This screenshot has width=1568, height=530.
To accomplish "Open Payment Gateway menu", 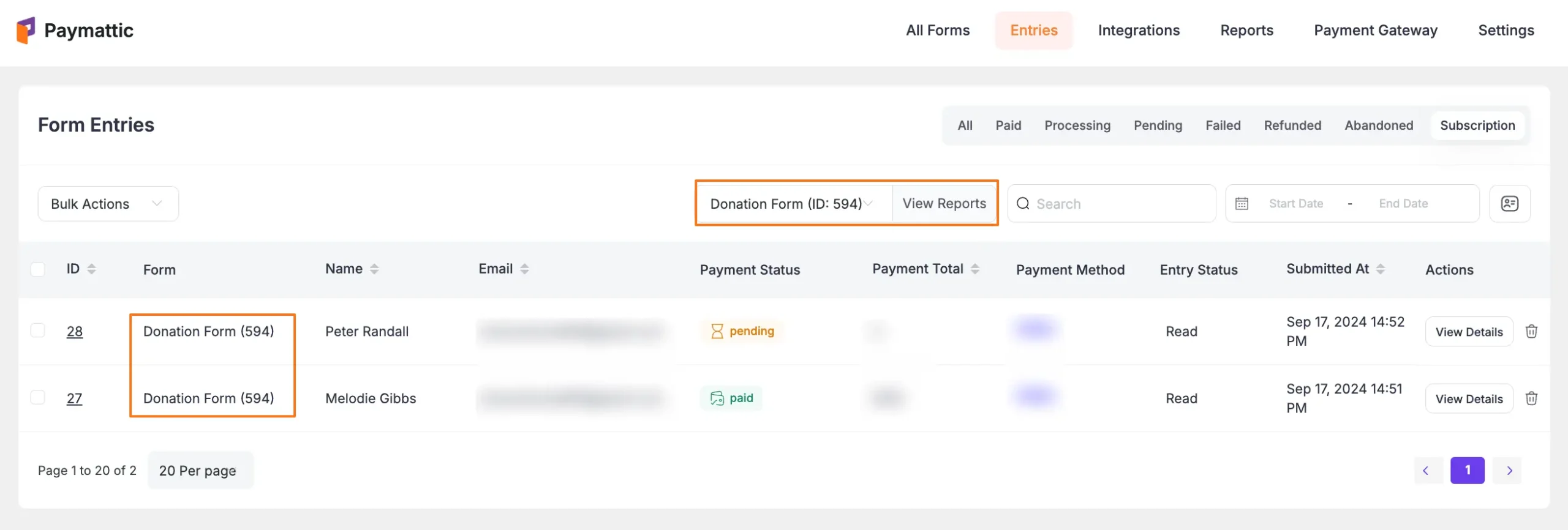I will click(x=1376, y=30).
